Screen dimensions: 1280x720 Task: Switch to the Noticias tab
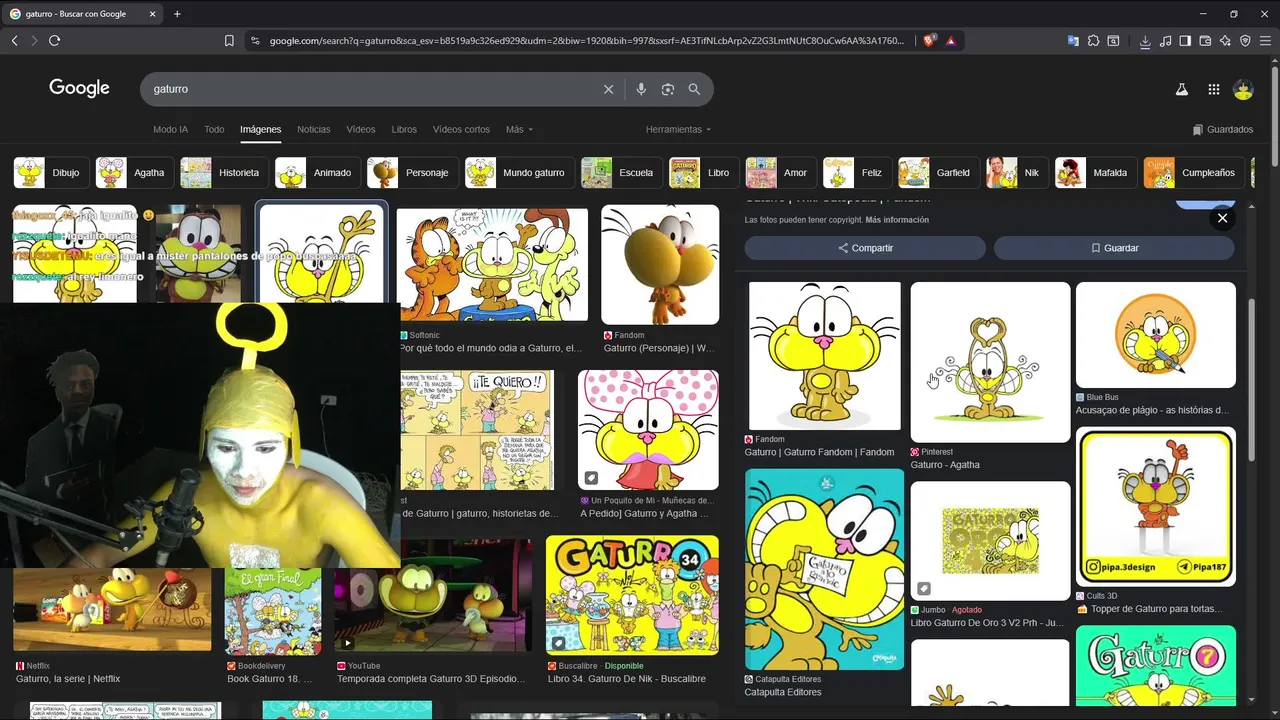(x=313, y=129)
